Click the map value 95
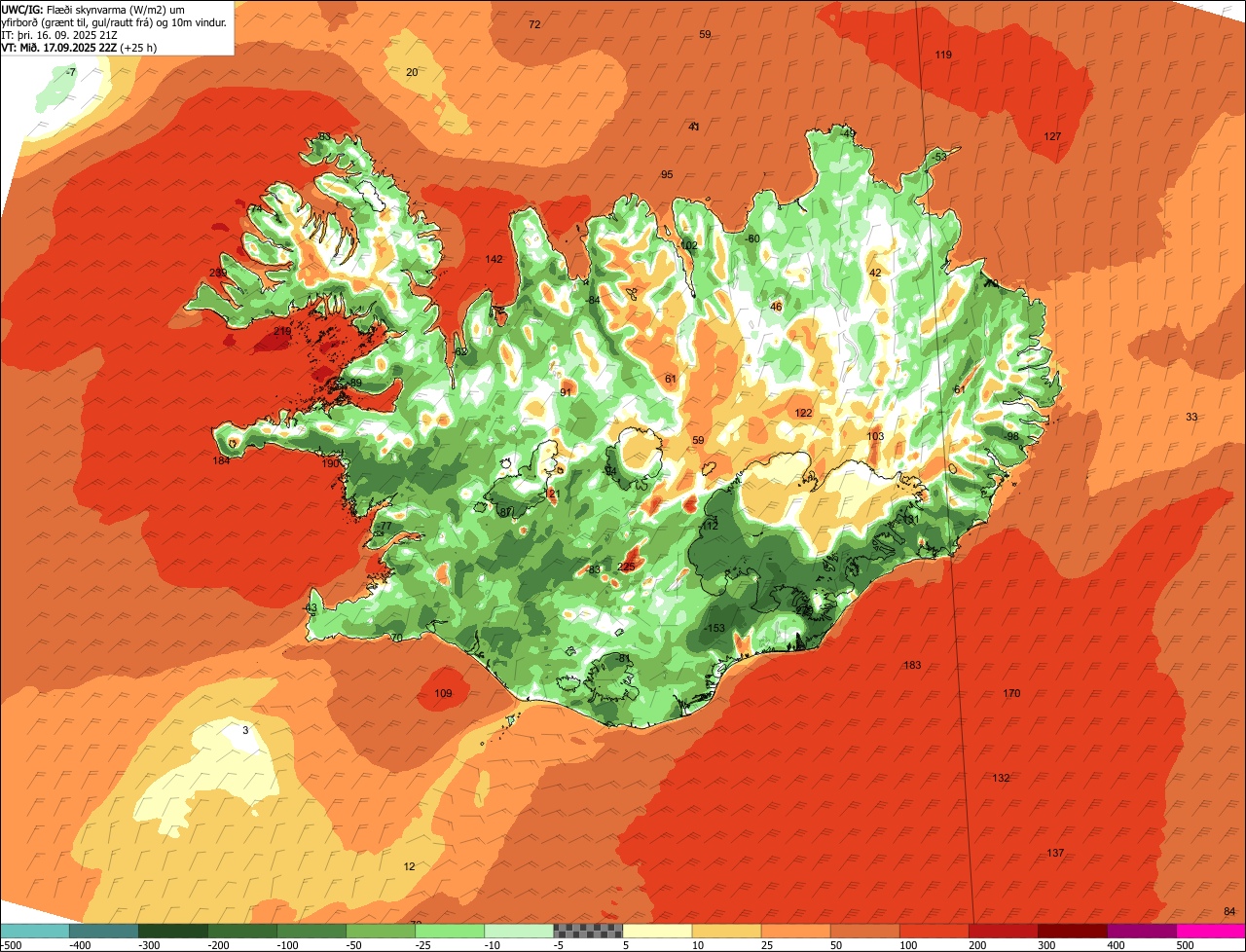This screenshot has height=952, width=1246. point(667,174)
